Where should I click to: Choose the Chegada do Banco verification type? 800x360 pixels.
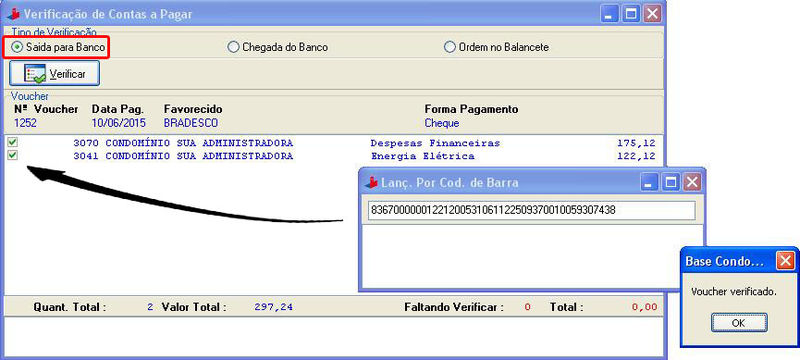coord(233,47)
